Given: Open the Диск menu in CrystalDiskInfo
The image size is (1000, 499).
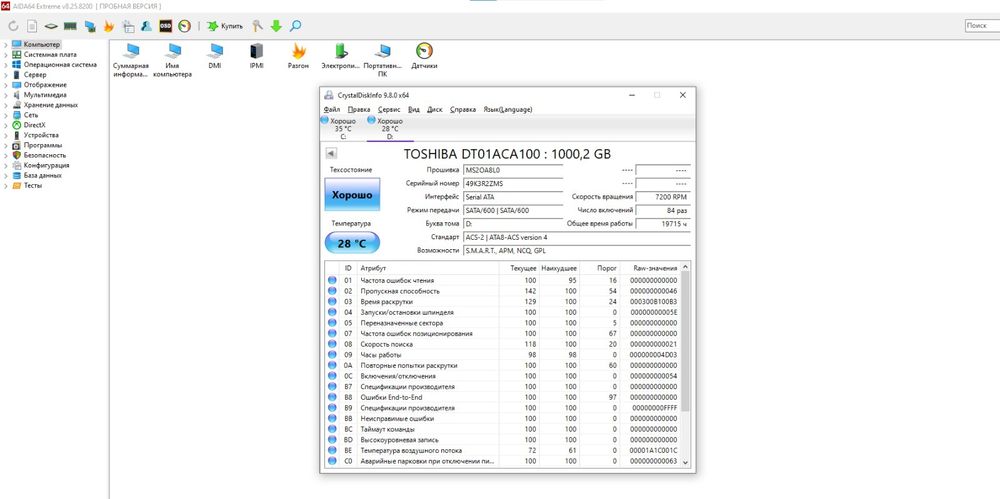Looking at the screenshot, I should [x=434, y=110].
